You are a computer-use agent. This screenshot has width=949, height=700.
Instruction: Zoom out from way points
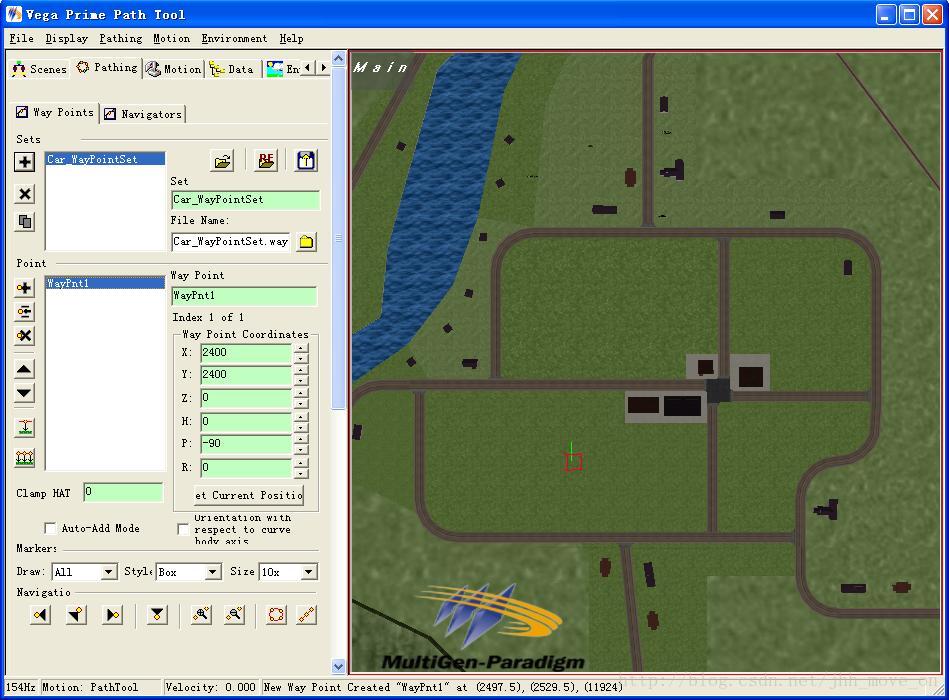(234, 615)
